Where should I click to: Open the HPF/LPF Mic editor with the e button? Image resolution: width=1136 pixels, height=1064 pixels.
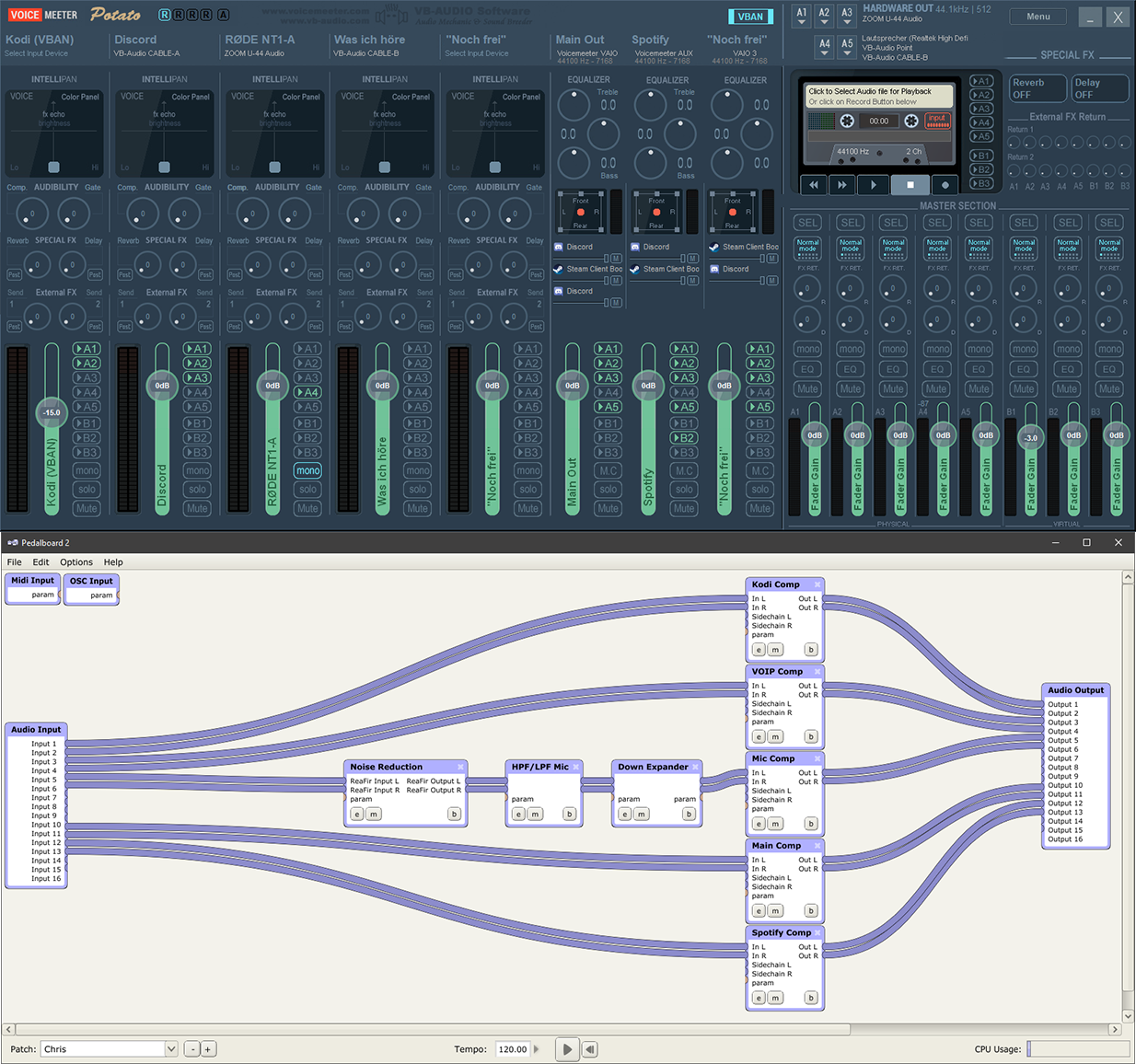518,814
